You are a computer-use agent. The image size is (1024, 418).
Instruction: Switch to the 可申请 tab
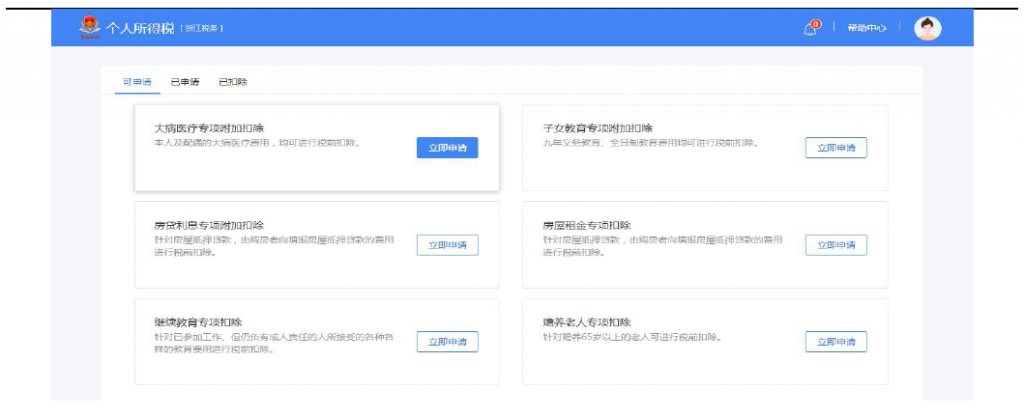(x=137, y=82)
